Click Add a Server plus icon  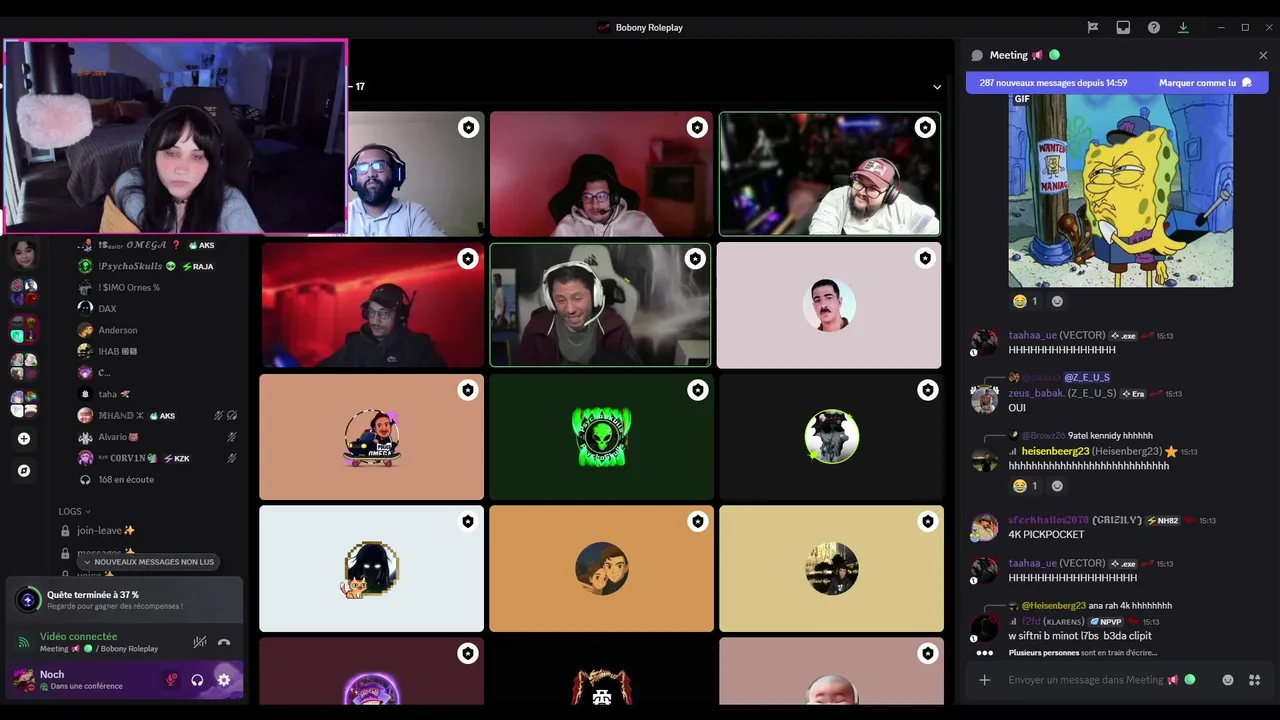[x=24, y=439]
